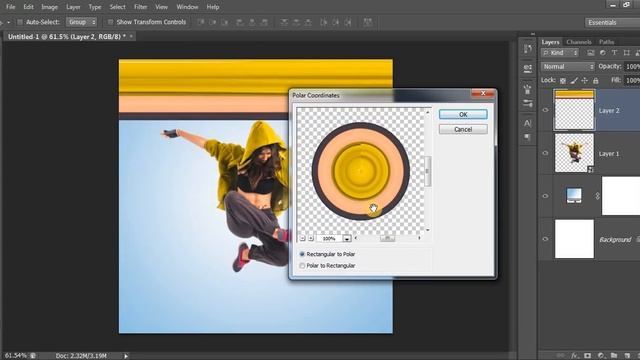Open the File menu
640x360 pixels.
10,7
